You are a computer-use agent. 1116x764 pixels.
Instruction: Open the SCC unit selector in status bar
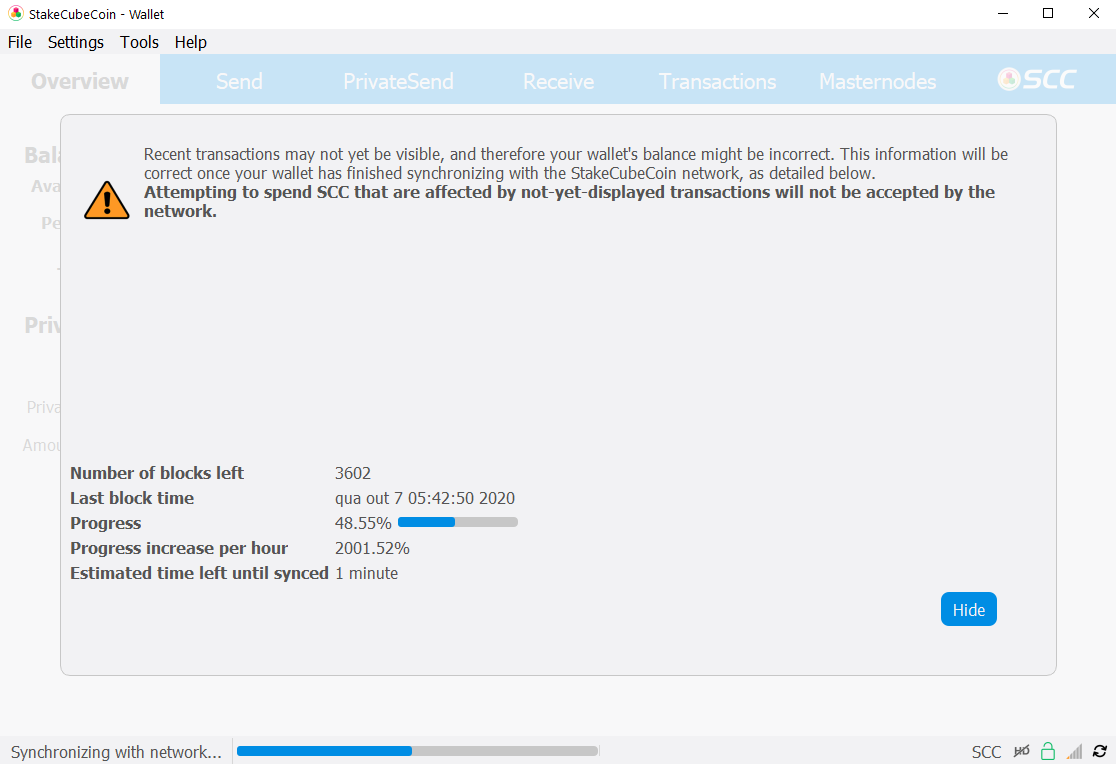coord(986,752)
